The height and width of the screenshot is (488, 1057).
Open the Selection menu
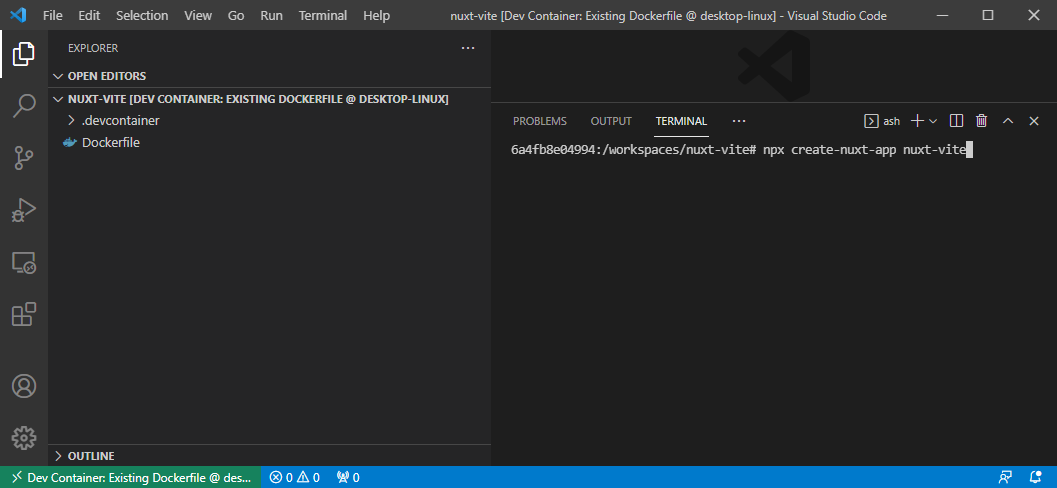click(x=142, y=16)
